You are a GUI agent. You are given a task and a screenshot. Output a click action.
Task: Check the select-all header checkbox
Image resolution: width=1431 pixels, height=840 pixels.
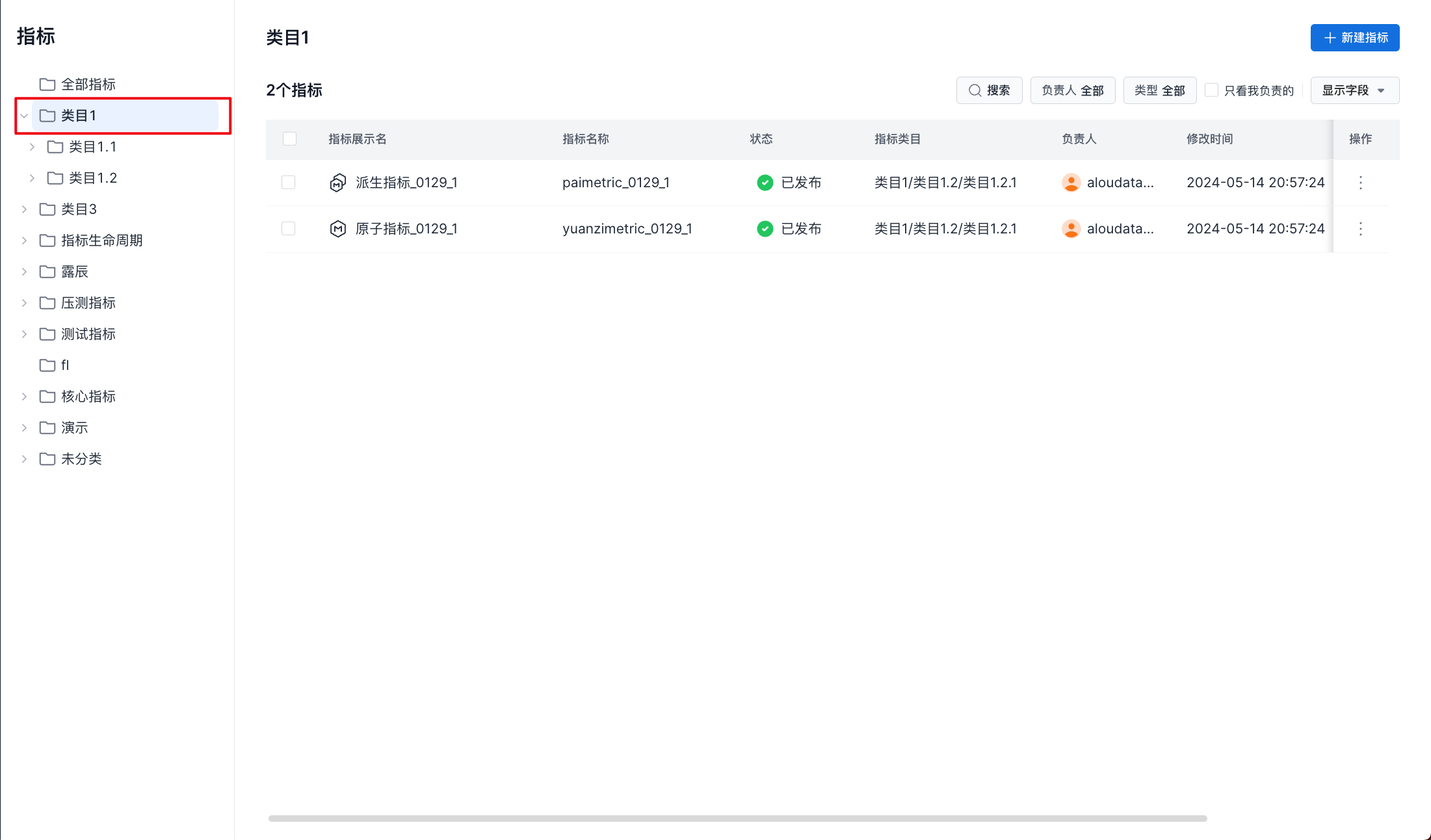pos(289,139)
